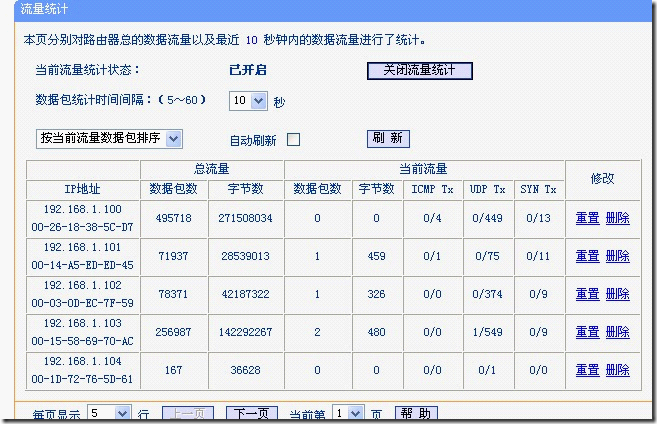657x424 pixels.
Task: Click the ICMP Tx column header
Action: click(432, 189)
